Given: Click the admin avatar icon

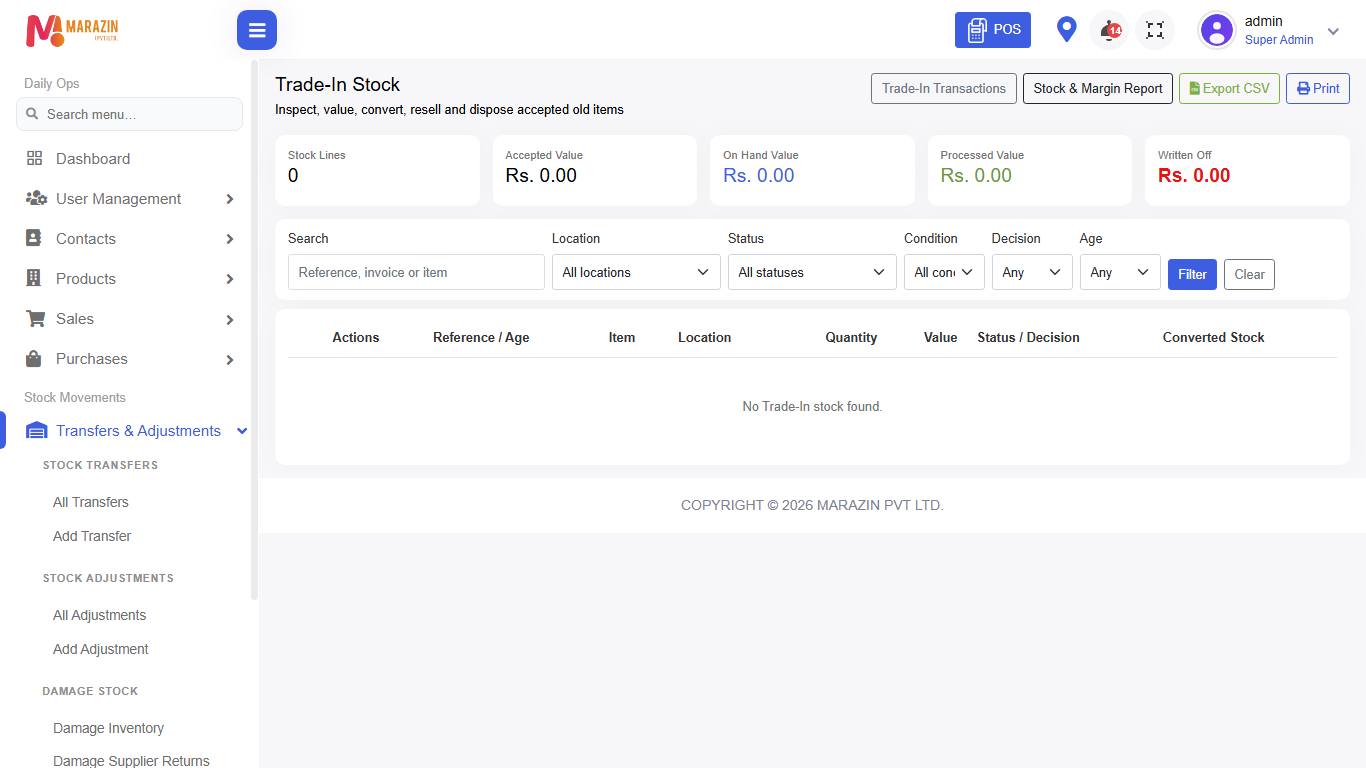Looking at the screenshot, I should [x=1217, y=30].
